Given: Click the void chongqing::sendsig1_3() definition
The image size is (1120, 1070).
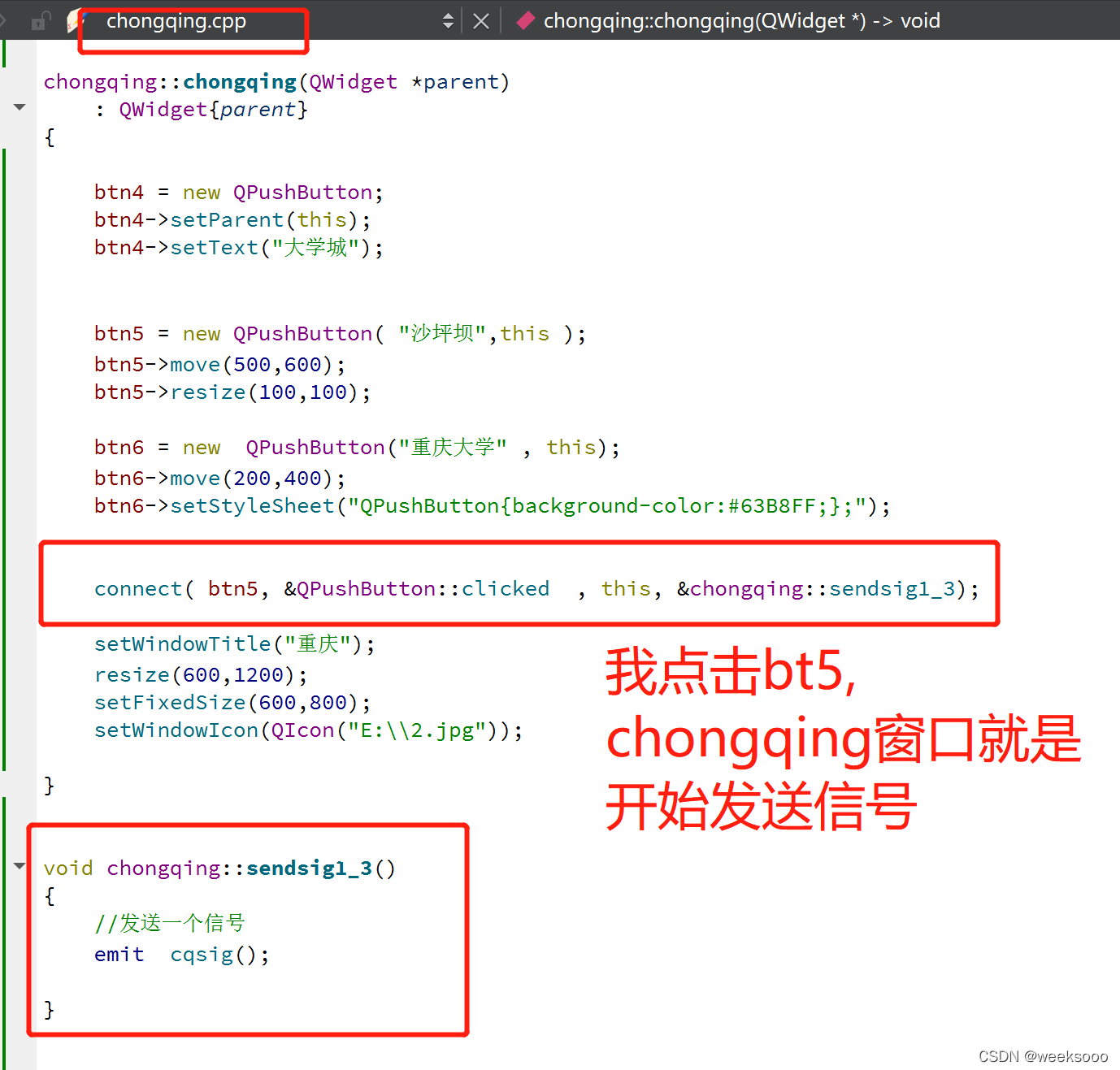Looking at the screenshot, I should [219, 868].
